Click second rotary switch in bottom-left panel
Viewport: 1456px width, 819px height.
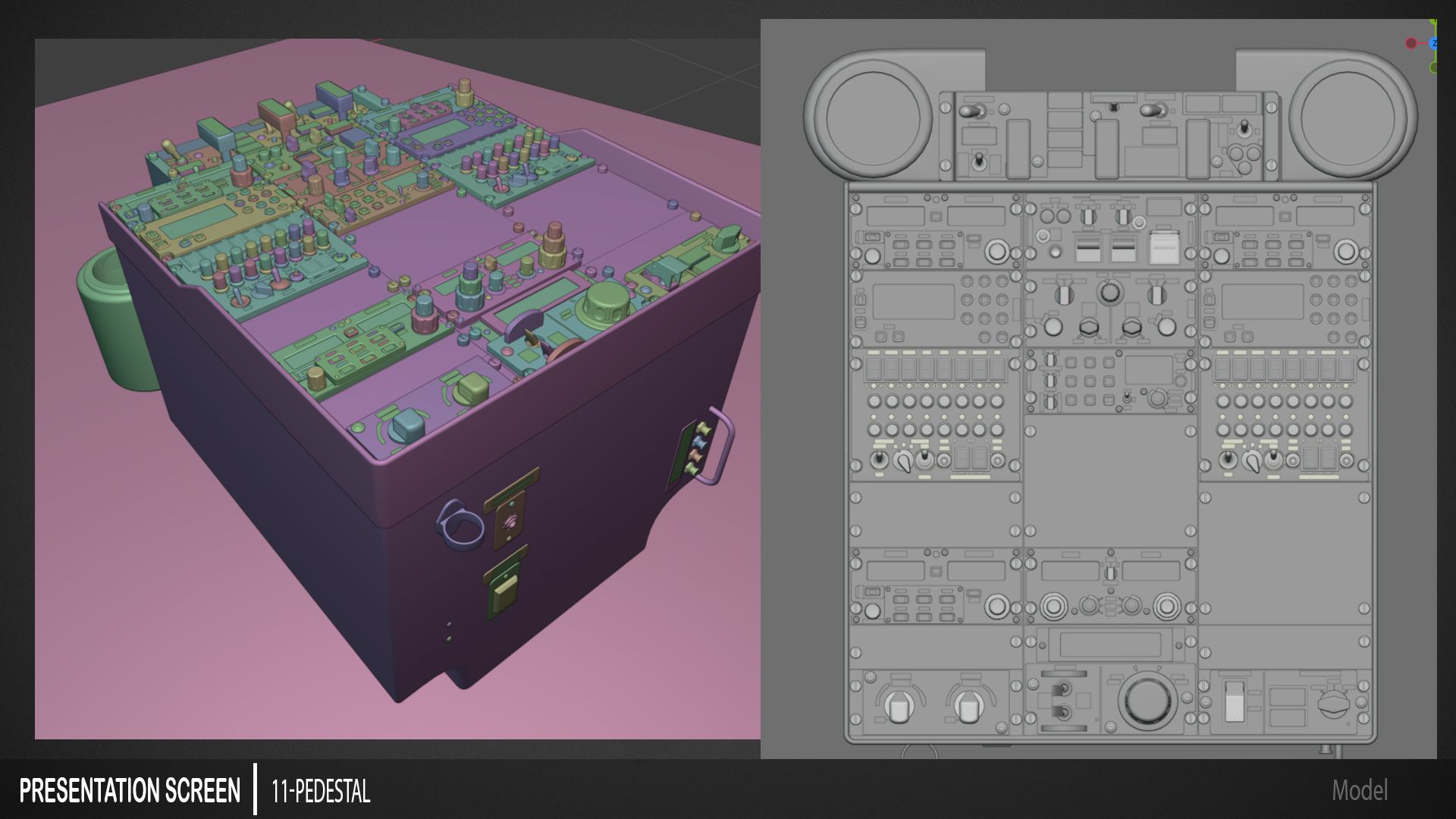click(x=968, y=707)
